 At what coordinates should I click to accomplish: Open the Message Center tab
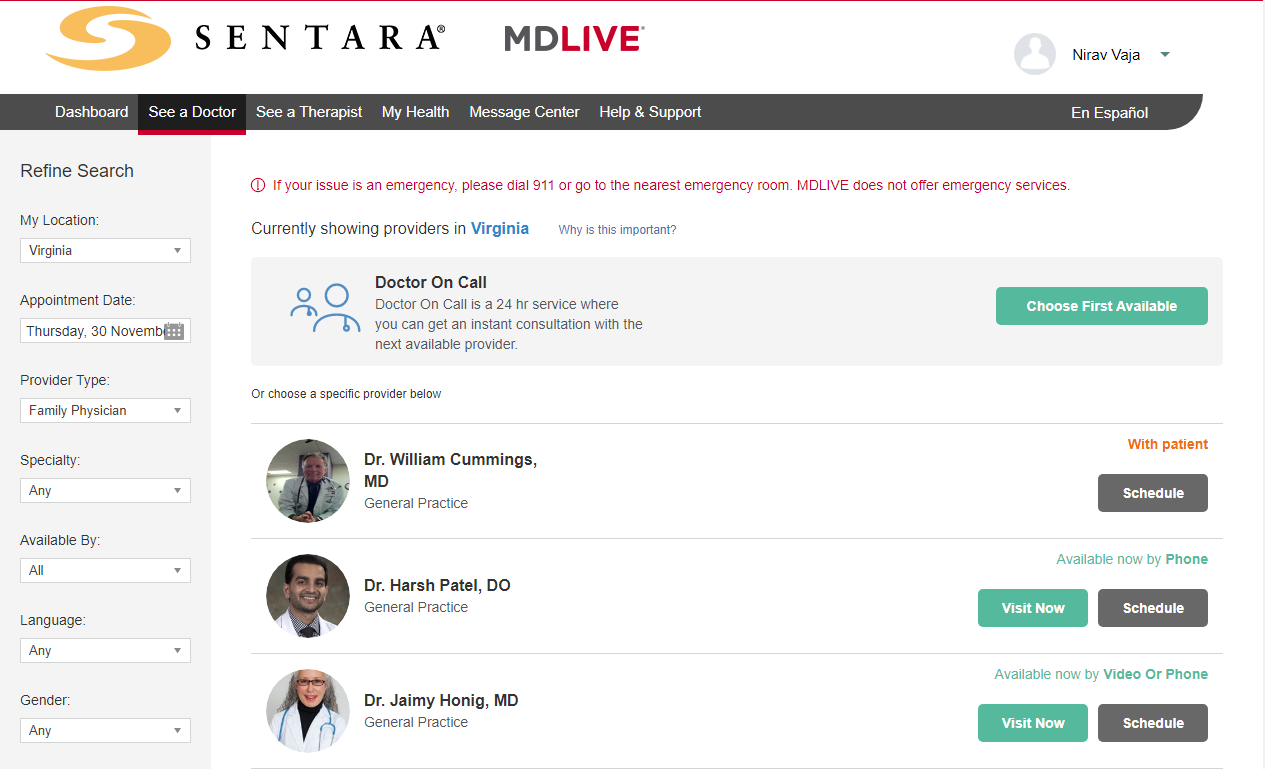524,112
